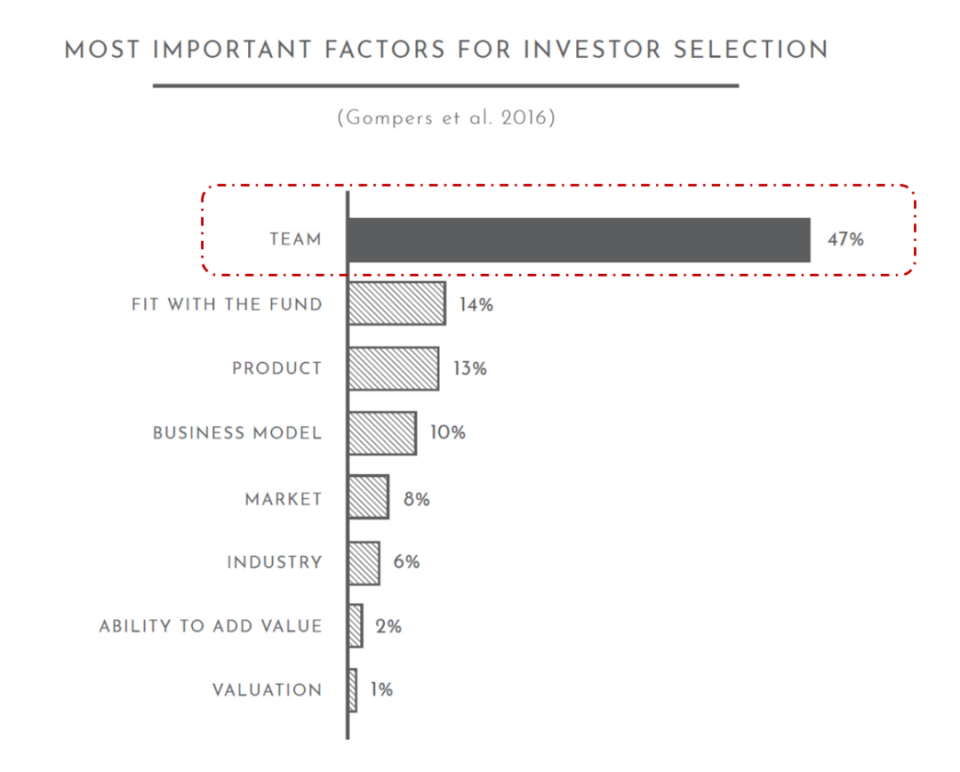Click the dark TEAM bar
The width and height of the screenshot is (960, 772).
click(579, 240)
